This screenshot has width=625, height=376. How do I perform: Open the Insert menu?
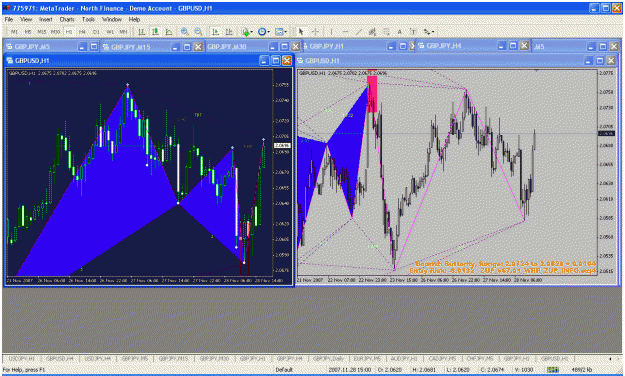point(45,19)
